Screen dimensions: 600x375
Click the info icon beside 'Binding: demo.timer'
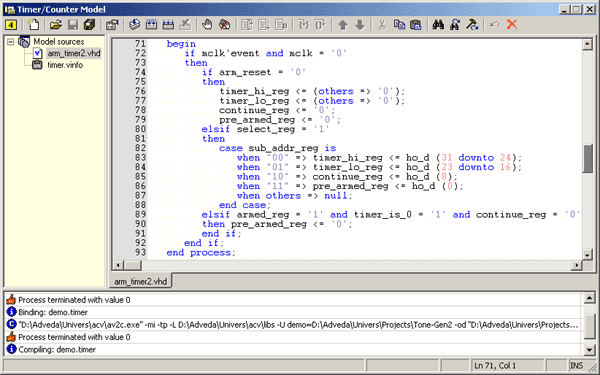point(11,312)
